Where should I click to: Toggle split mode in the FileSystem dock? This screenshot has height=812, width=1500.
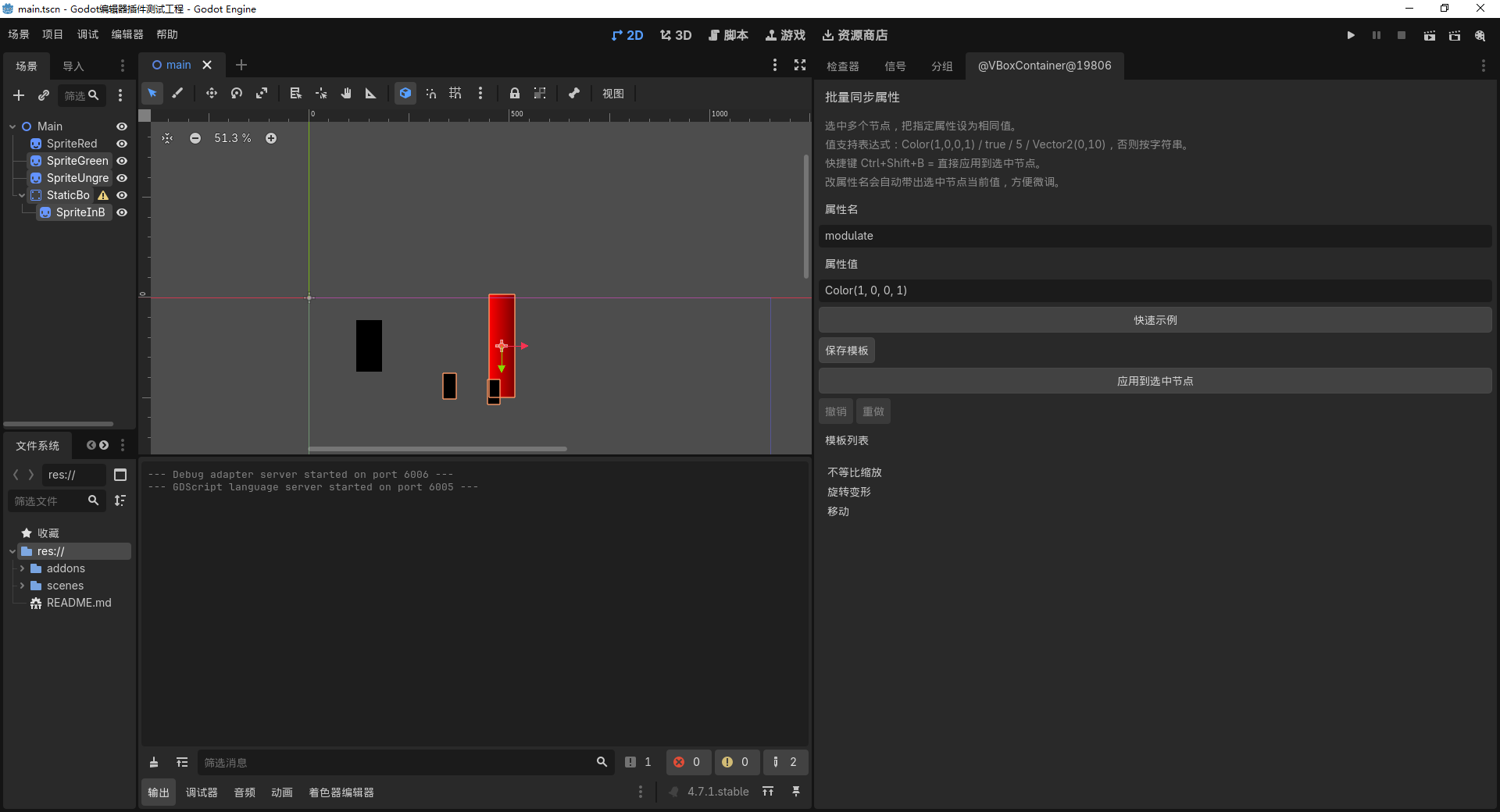tap(120, 475)
